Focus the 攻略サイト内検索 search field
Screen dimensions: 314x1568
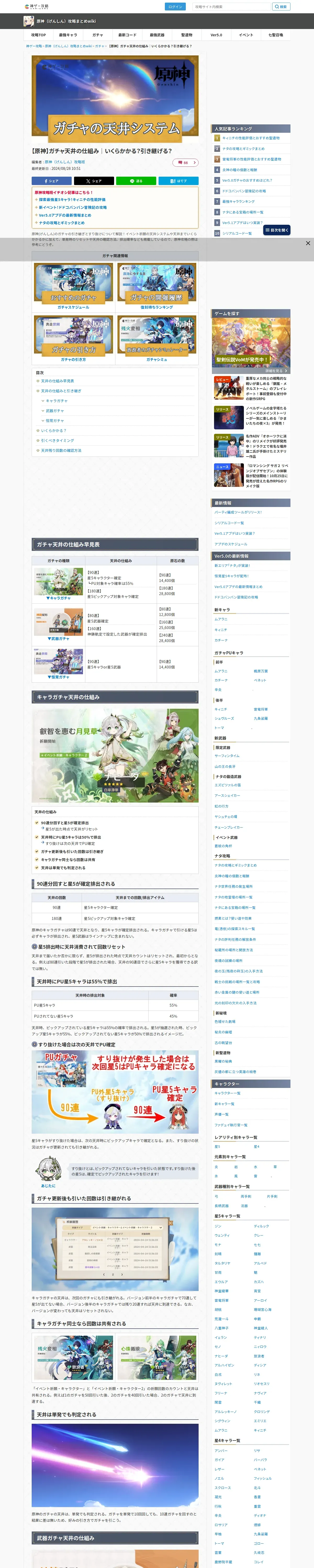point(232,7)
